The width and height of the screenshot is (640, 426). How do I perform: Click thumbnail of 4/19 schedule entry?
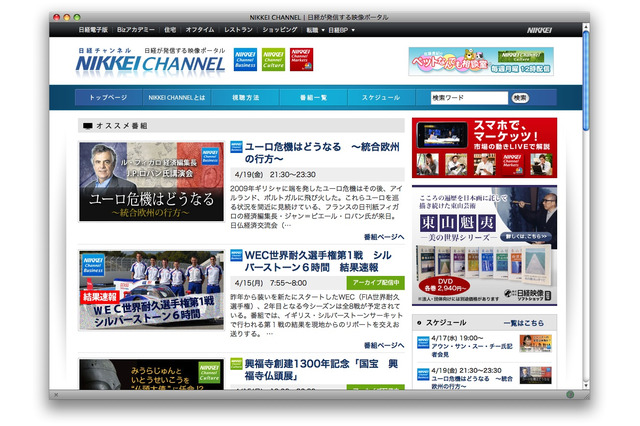[536, 375]
